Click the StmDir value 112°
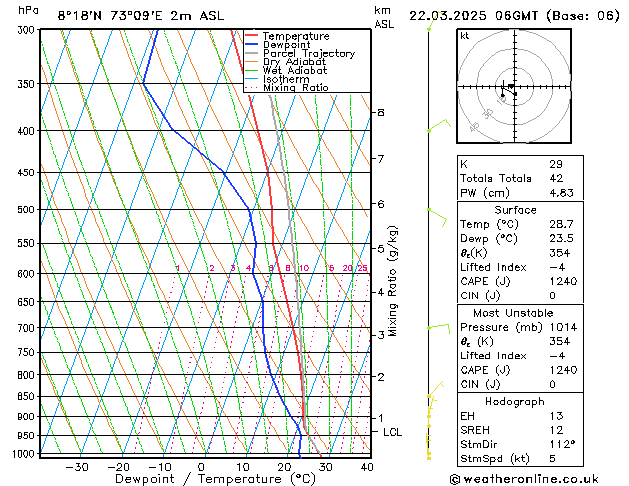This screenshot has height=486, width=629. [562, 445]
